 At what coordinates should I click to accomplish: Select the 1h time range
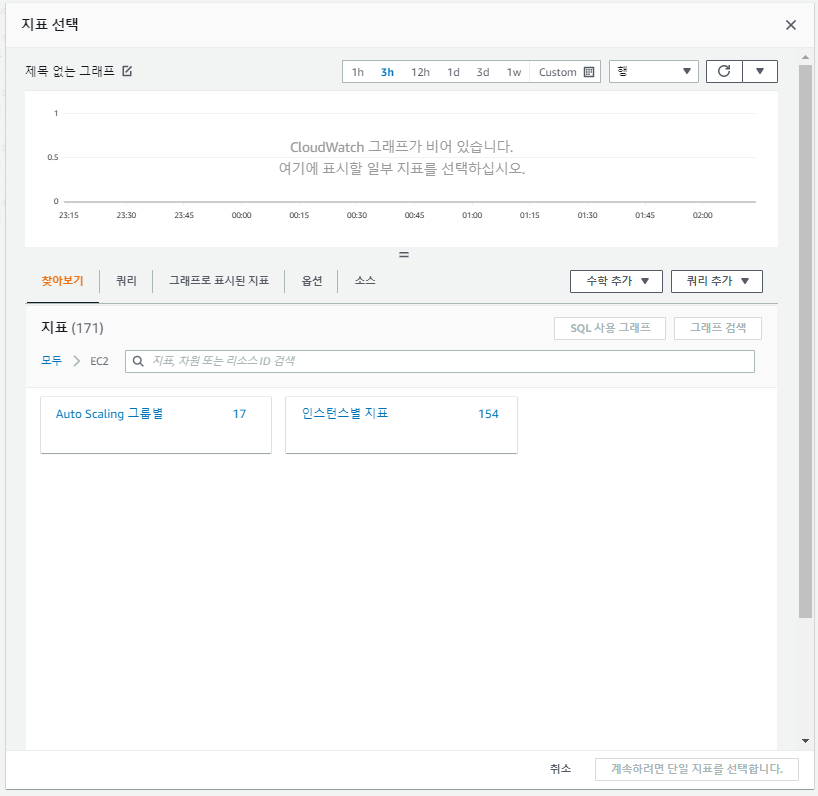tap(357, 72)
